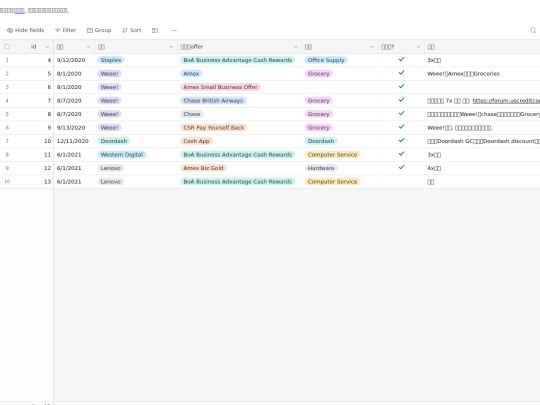Select the 4x note cell
The image size is (540, 405).
point(482,168)
